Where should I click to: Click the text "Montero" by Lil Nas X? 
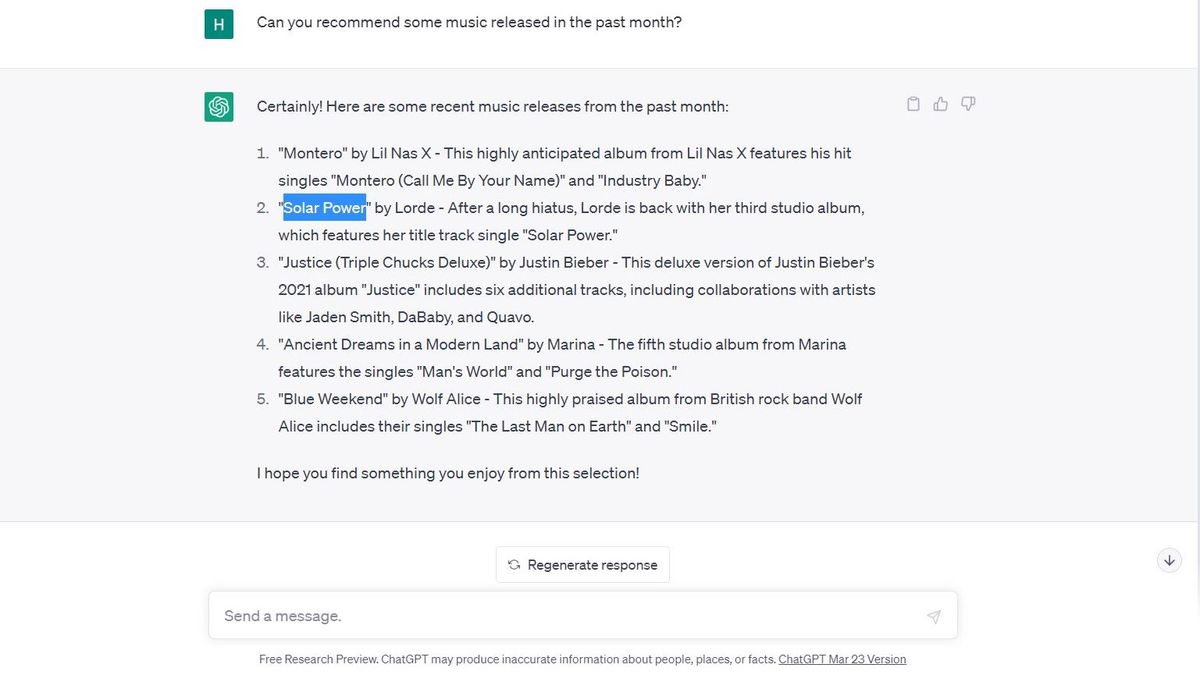click(356, 154)
